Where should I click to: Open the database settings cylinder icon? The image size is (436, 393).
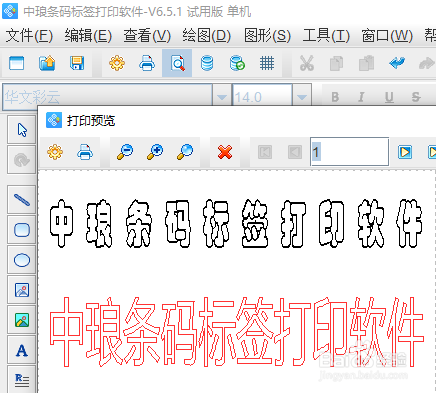click(207, 63)
